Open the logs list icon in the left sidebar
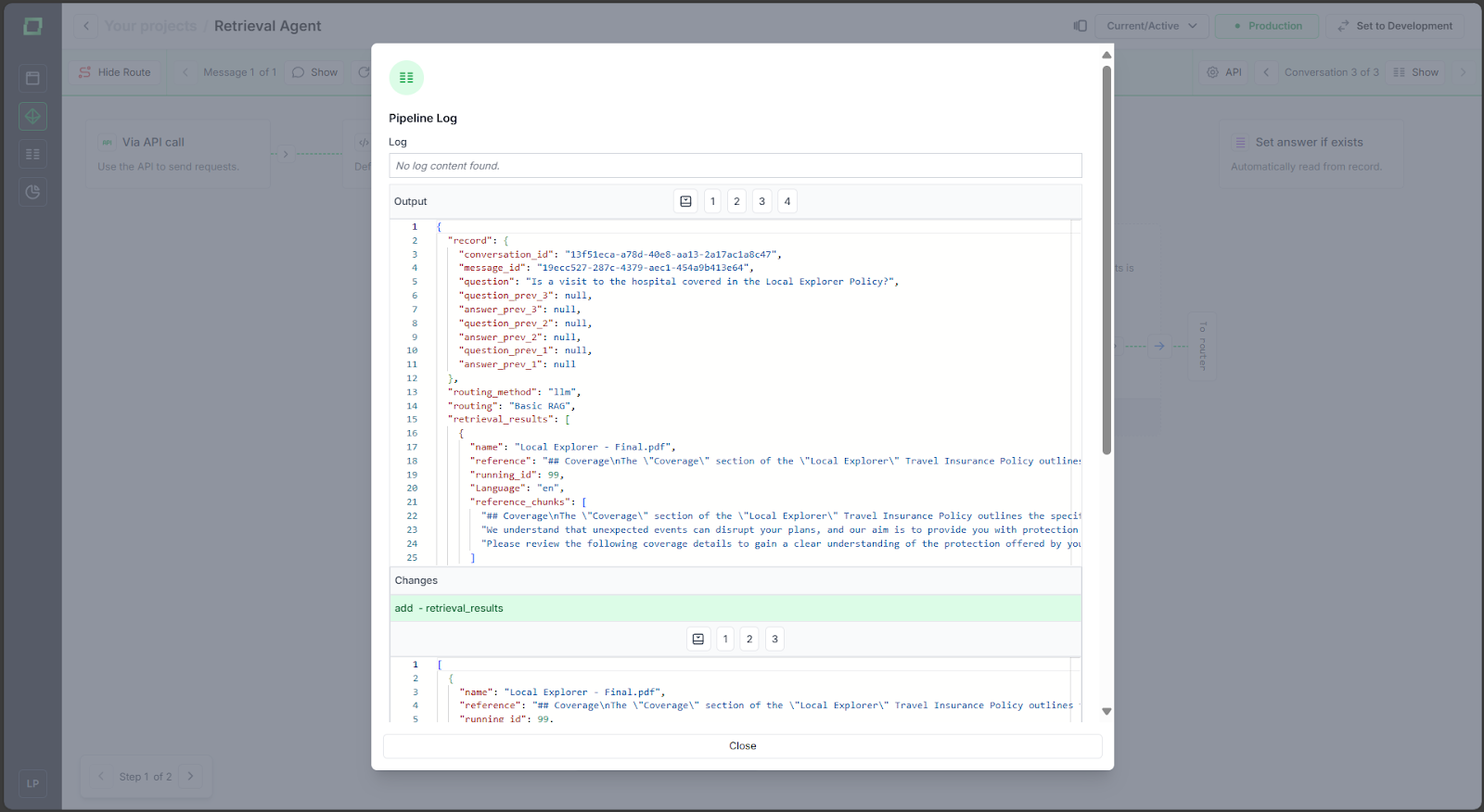The image size is (1484, 812). point(32,154)
